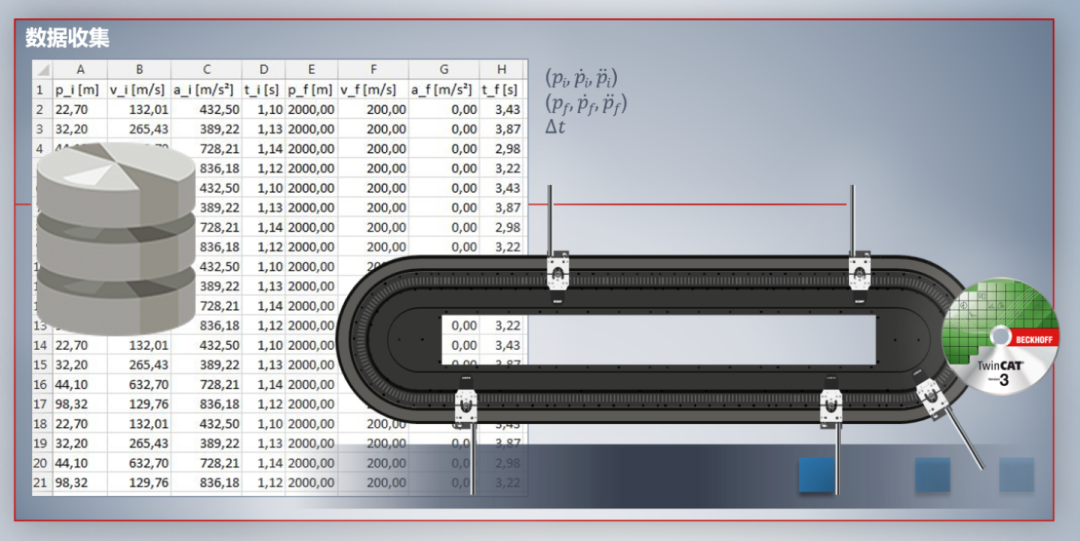Click cell 98,32 in row 17
1080x541 pixels.
(80, 404)
